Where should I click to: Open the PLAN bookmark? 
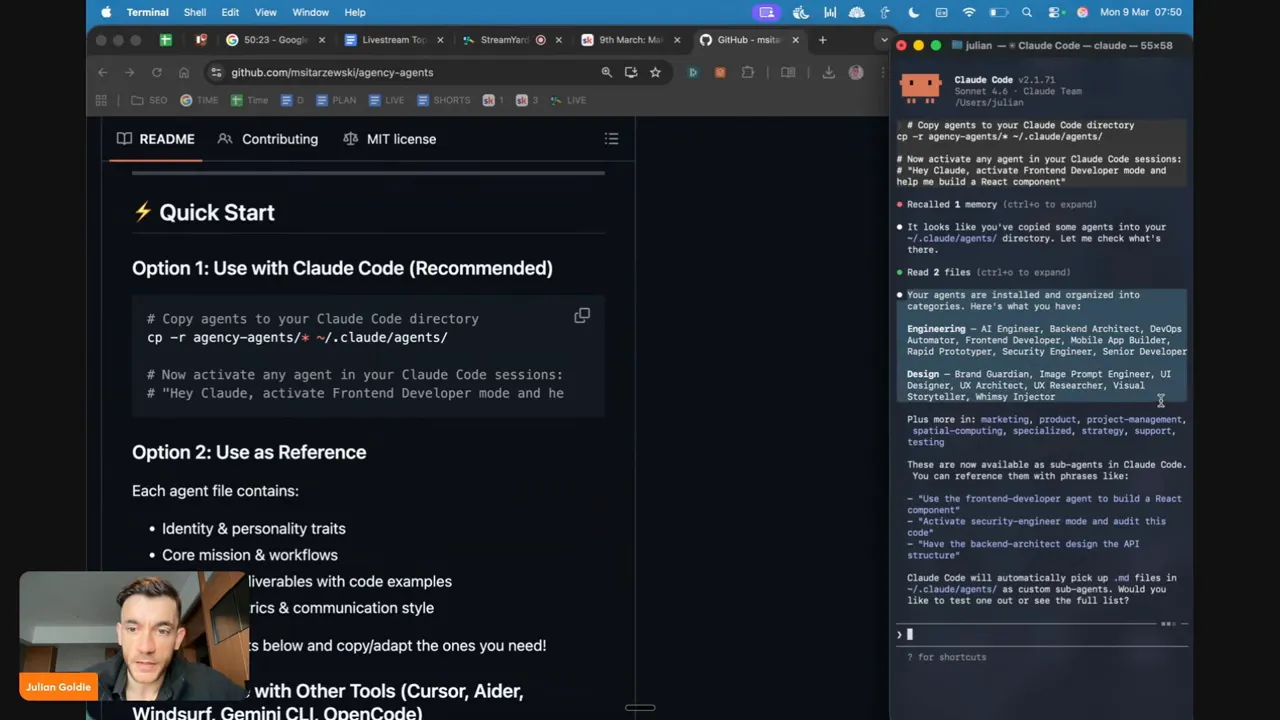click(336, 100)
